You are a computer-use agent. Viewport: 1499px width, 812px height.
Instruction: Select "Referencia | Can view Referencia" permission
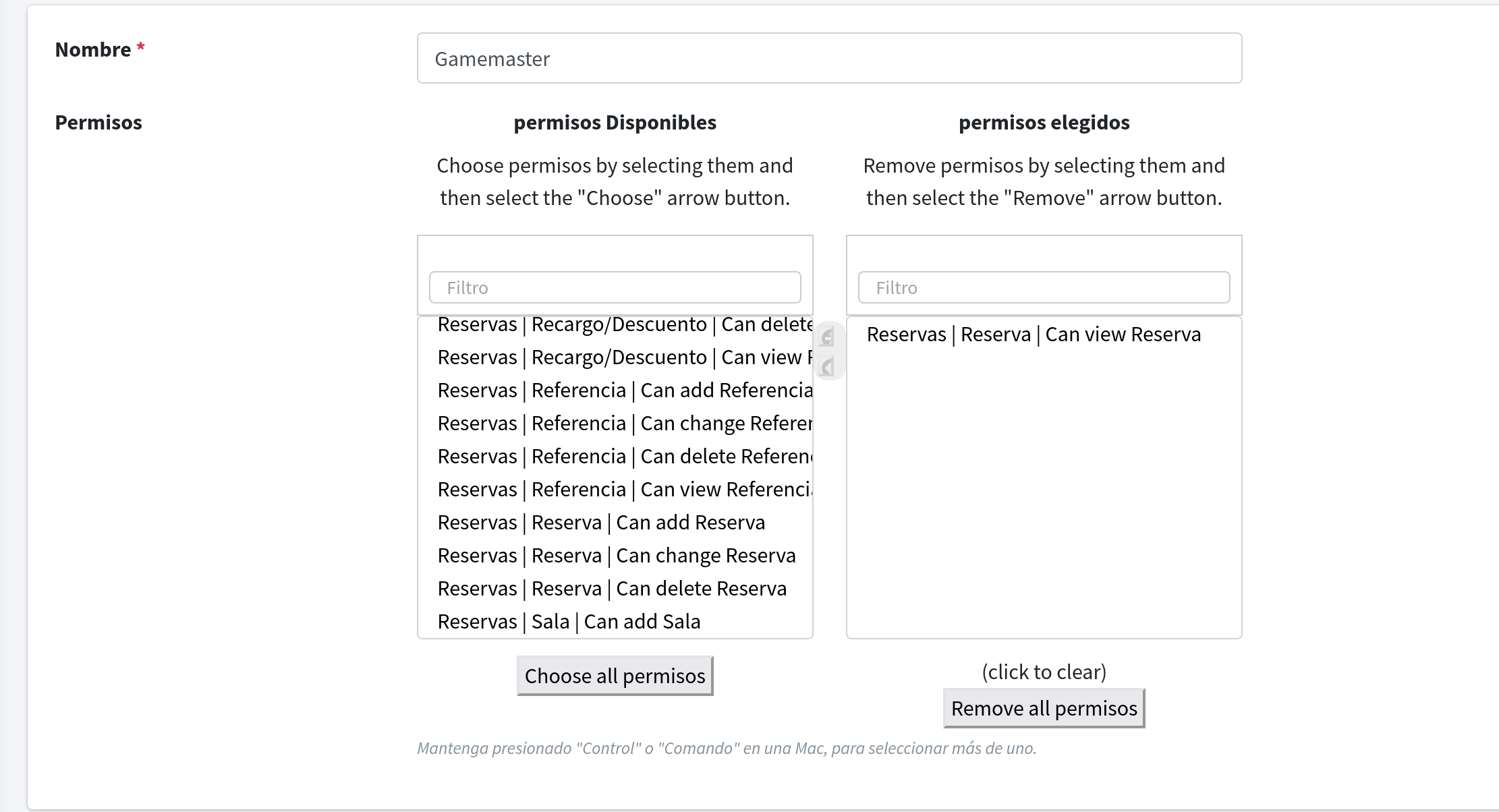(x=624, y=490)
